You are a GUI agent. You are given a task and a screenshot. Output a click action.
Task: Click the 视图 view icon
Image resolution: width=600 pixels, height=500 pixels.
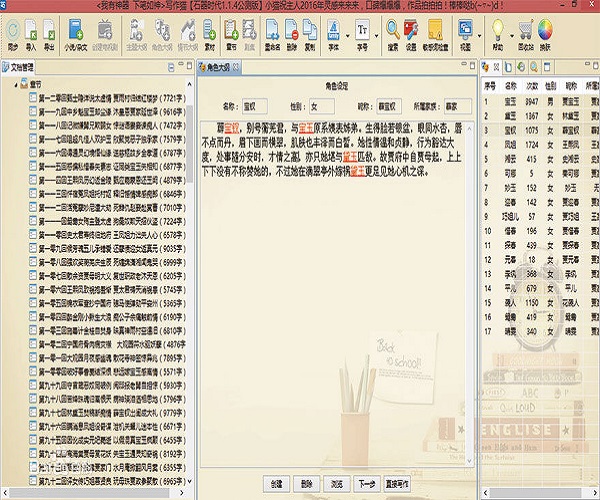tap(465, 36)
